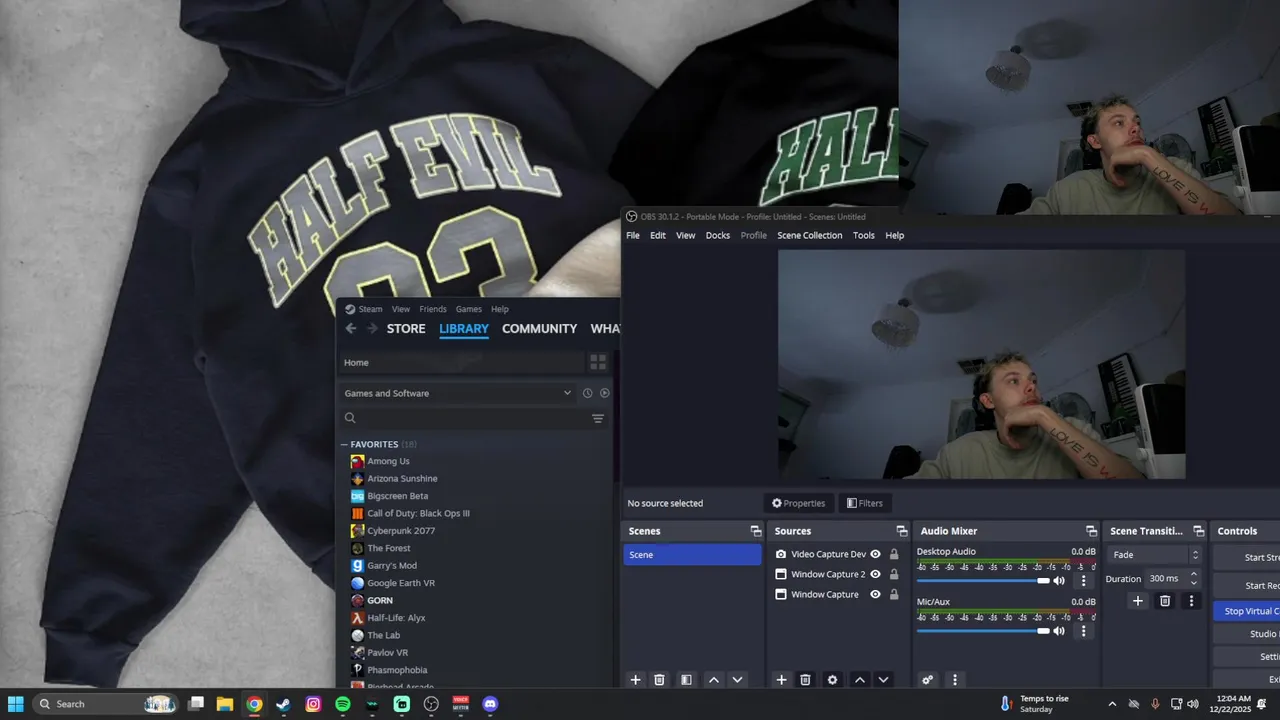
Task: Open Chrome from taskbar
Action: [x=255, y=704]
